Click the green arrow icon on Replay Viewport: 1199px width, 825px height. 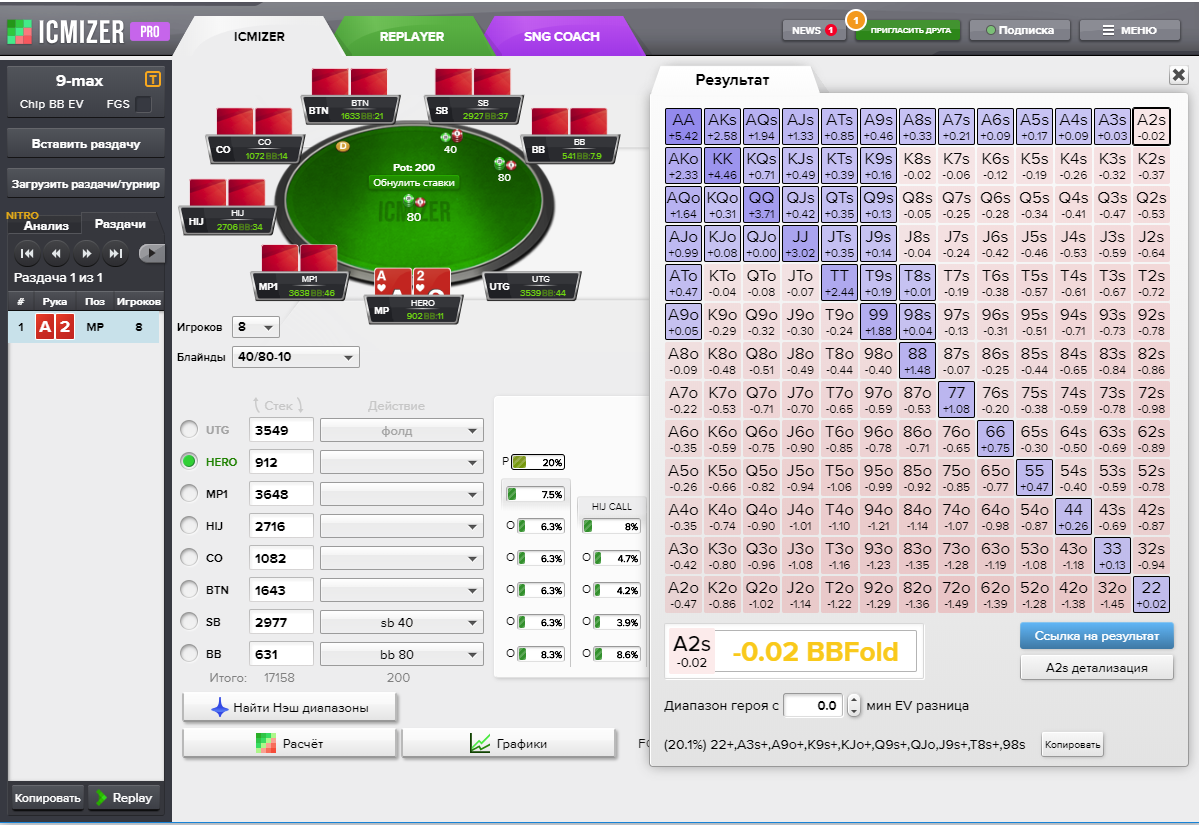[x=101, y=797]
